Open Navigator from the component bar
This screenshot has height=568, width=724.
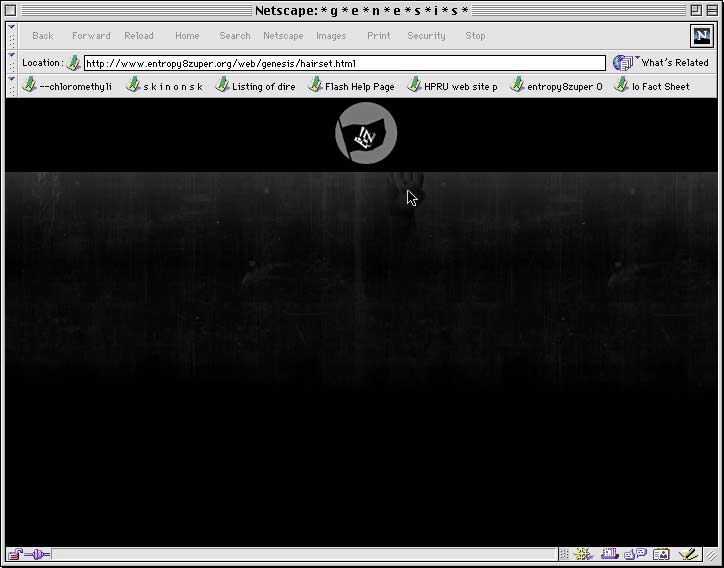coord(584,554)
